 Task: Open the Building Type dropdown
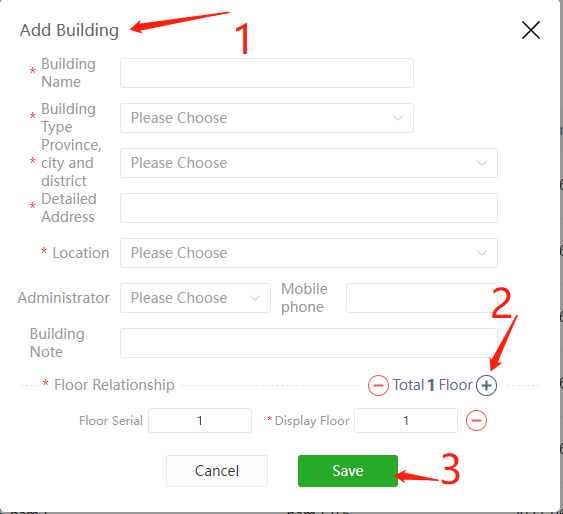pos(267,118)
